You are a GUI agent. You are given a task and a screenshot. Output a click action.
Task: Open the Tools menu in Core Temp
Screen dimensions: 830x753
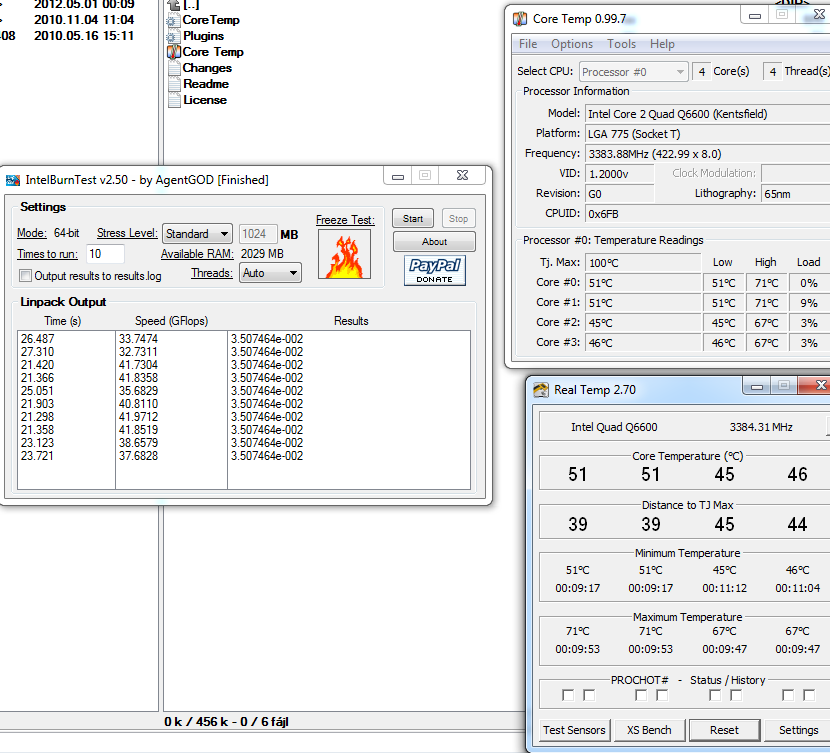click(x=621, y=44)
